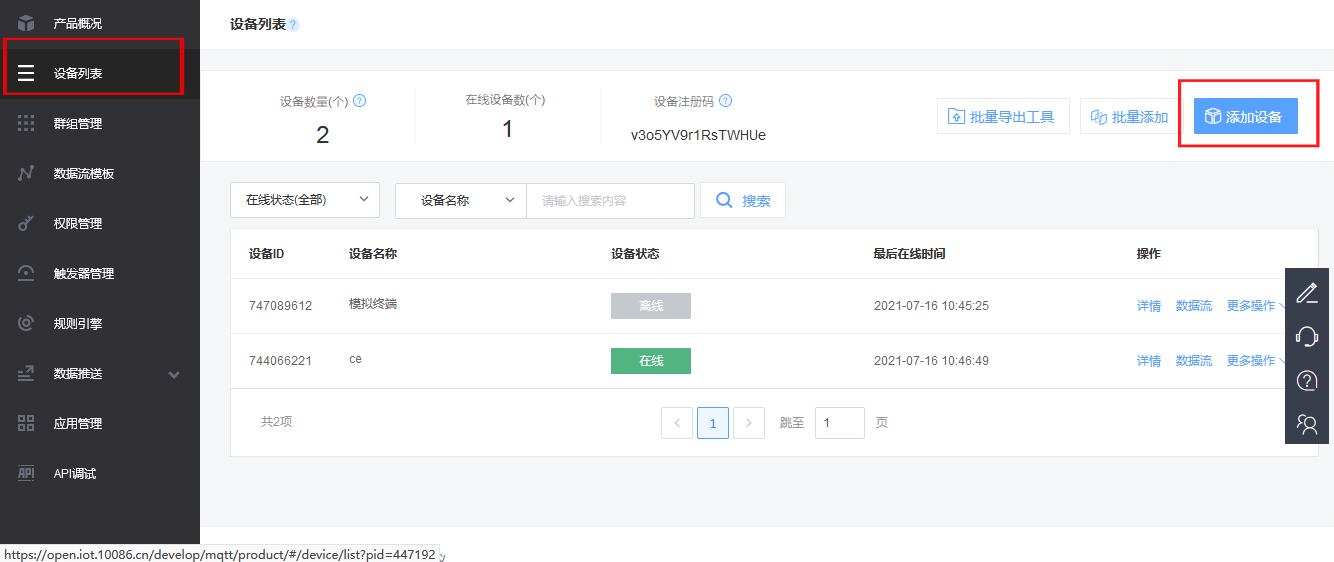1334x562 pixels.
Task: Click device ID 744066221
Action: (x=280, y=360)
